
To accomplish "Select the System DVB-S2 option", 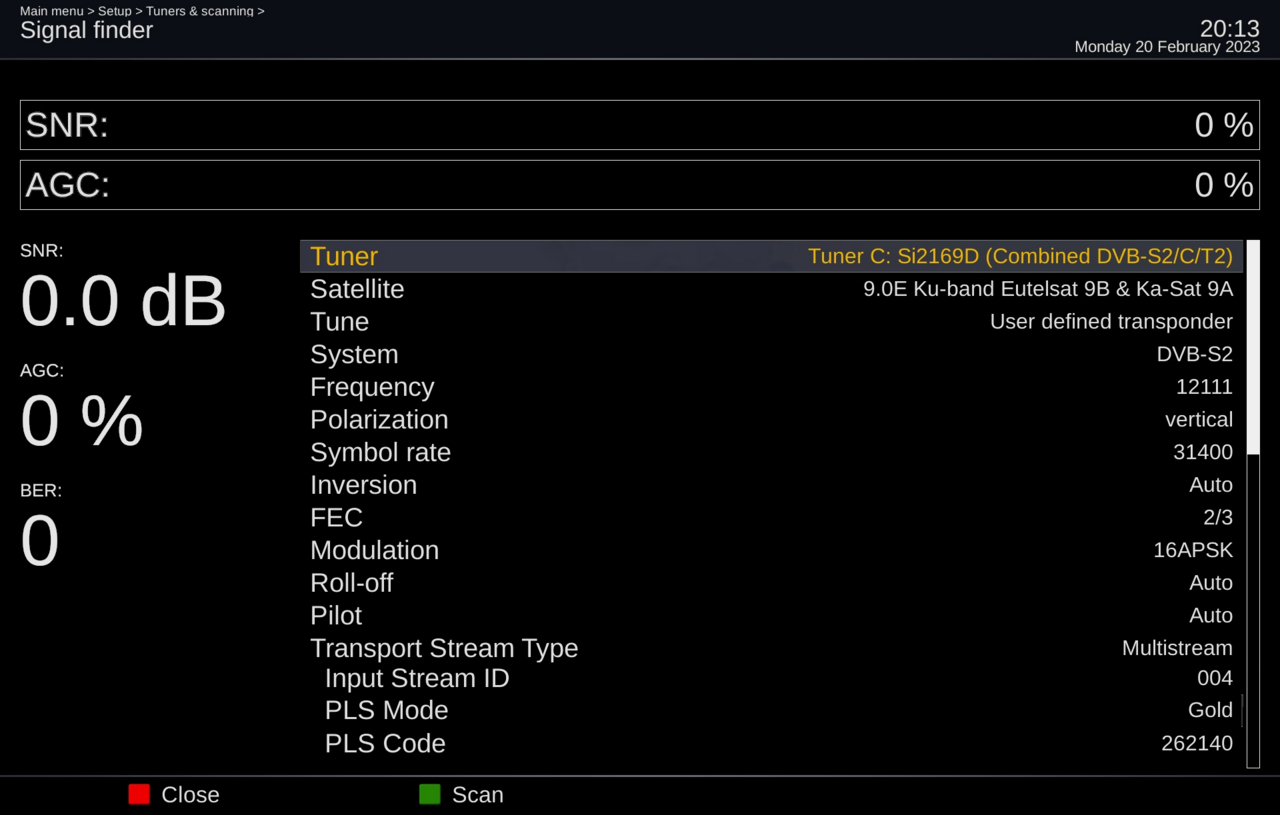I will tap(770, 354).
